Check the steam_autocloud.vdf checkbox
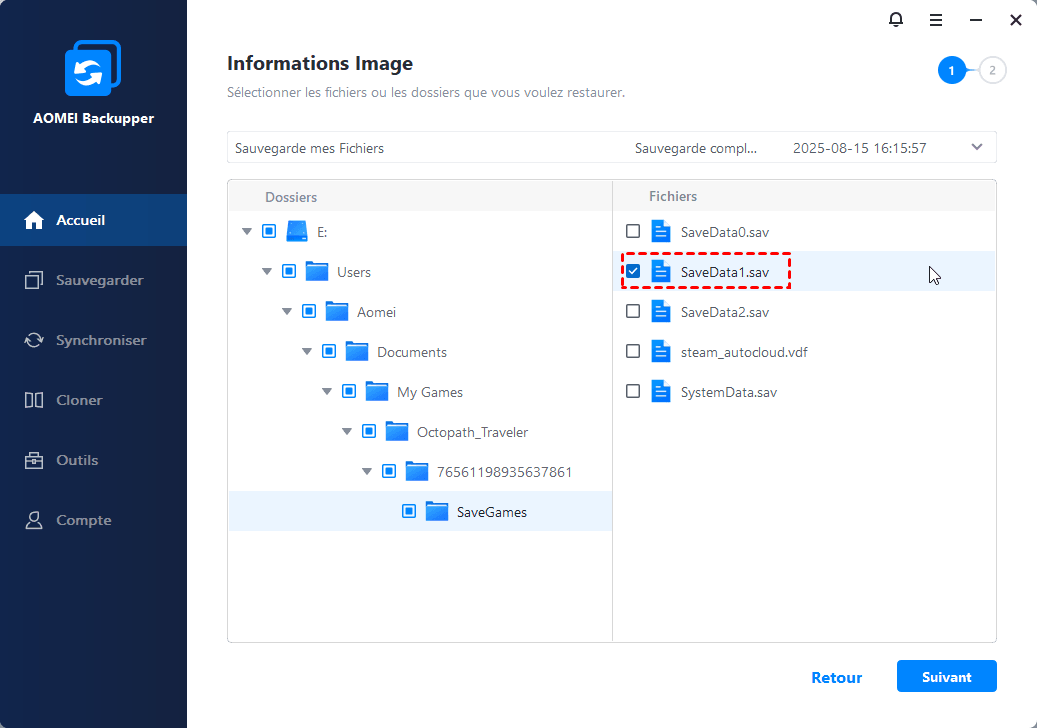The image size is (1037, 728). (633, 351)
